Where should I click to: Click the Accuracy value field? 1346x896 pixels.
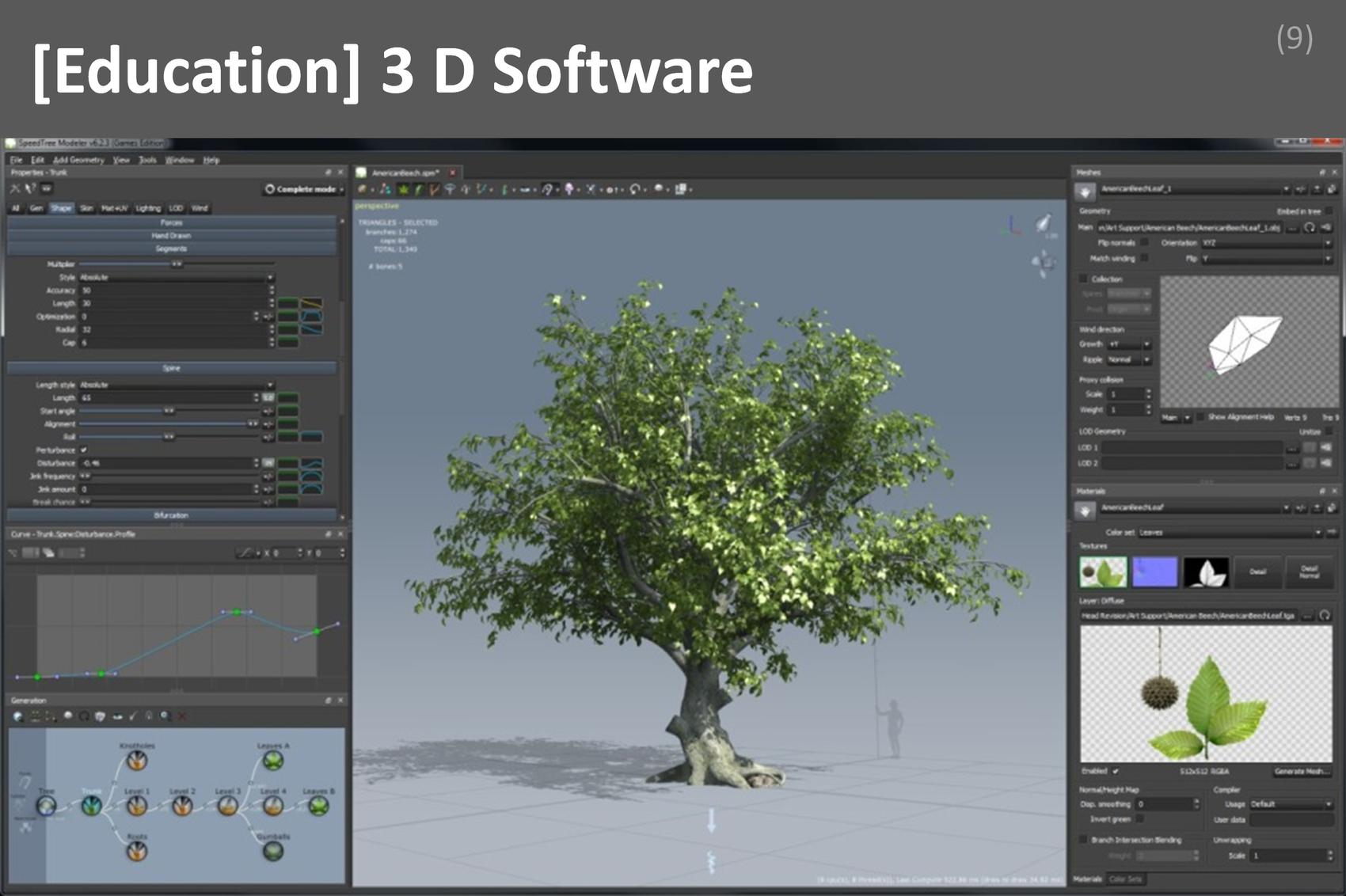coord(175,290)
